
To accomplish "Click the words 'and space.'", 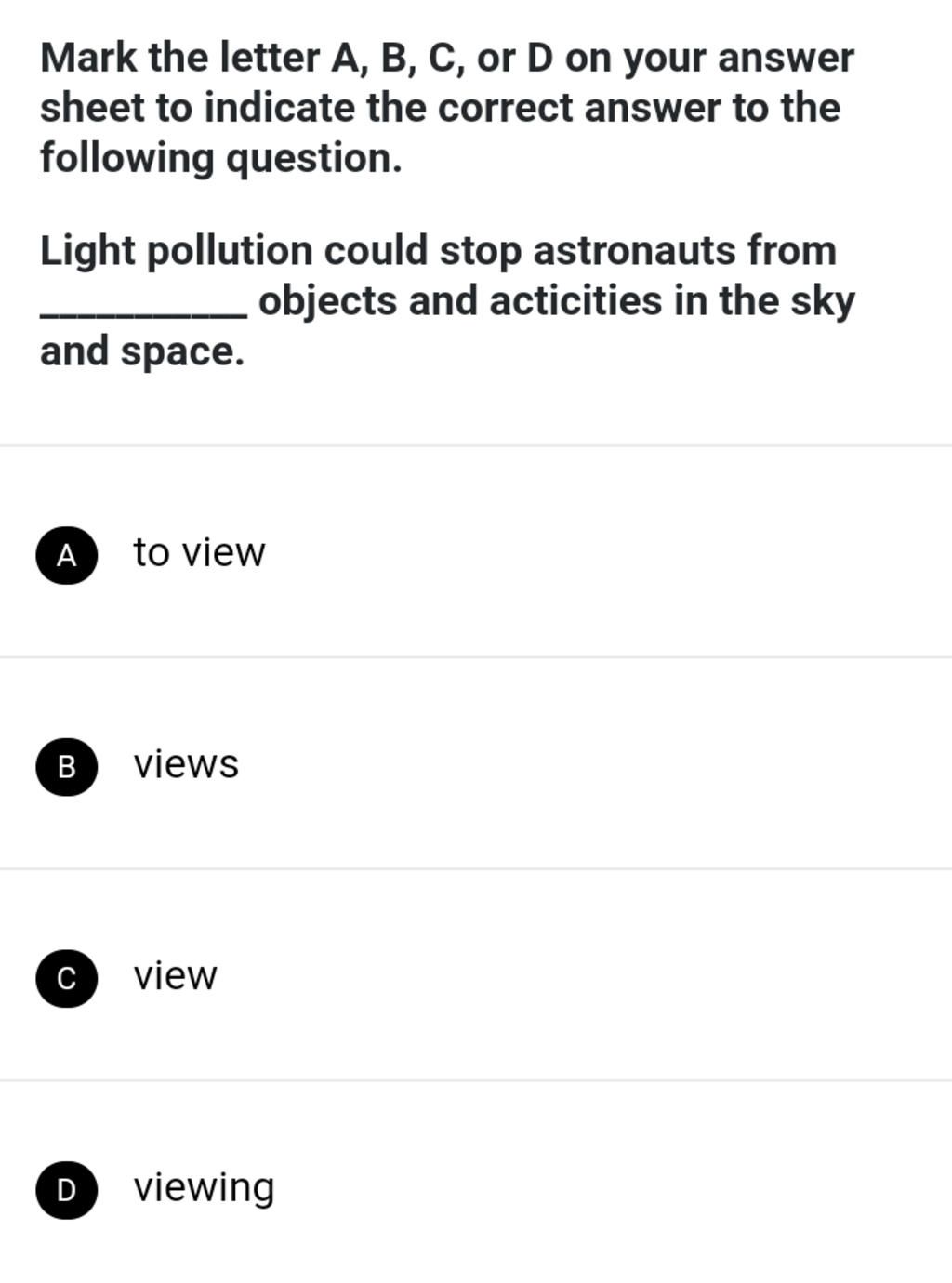I will point(142,351).
